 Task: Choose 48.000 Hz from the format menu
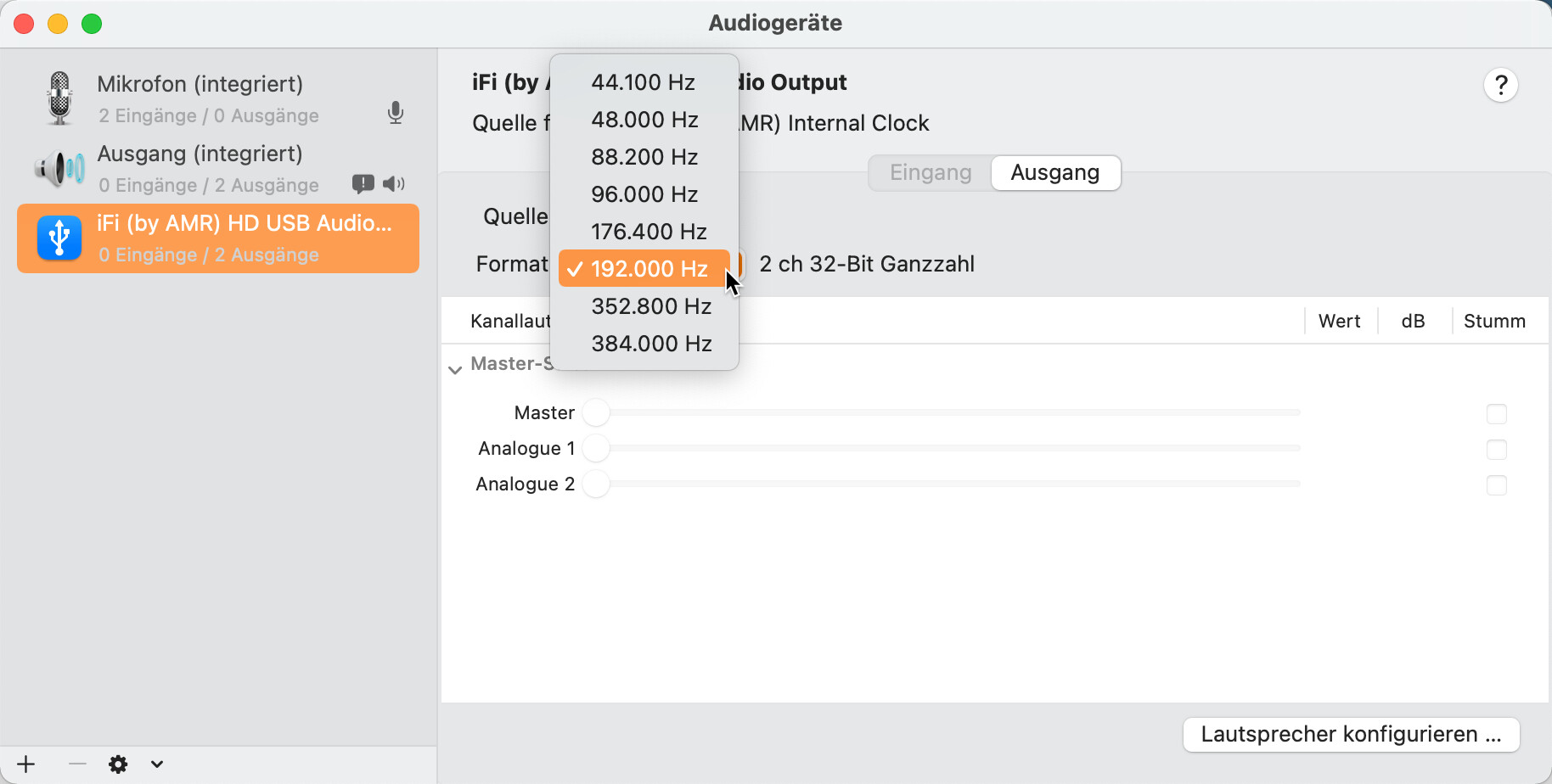point(644,120)
